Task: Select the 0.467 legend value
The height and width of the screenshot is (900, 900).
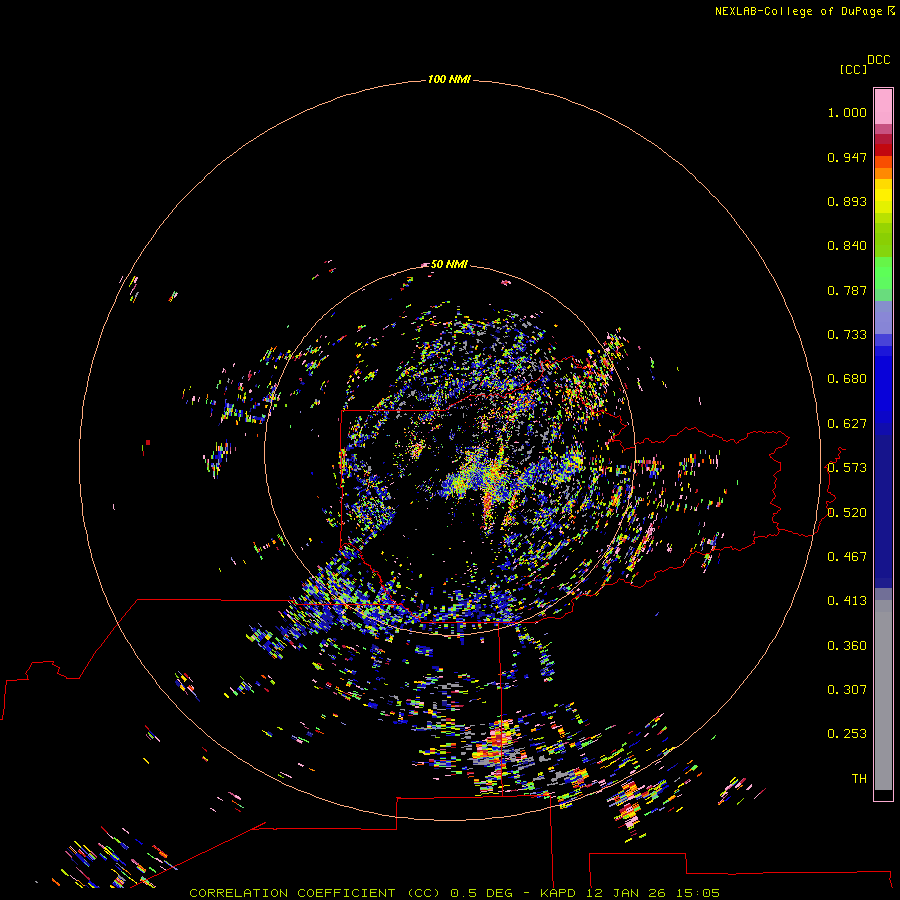Action: (847, 557)
